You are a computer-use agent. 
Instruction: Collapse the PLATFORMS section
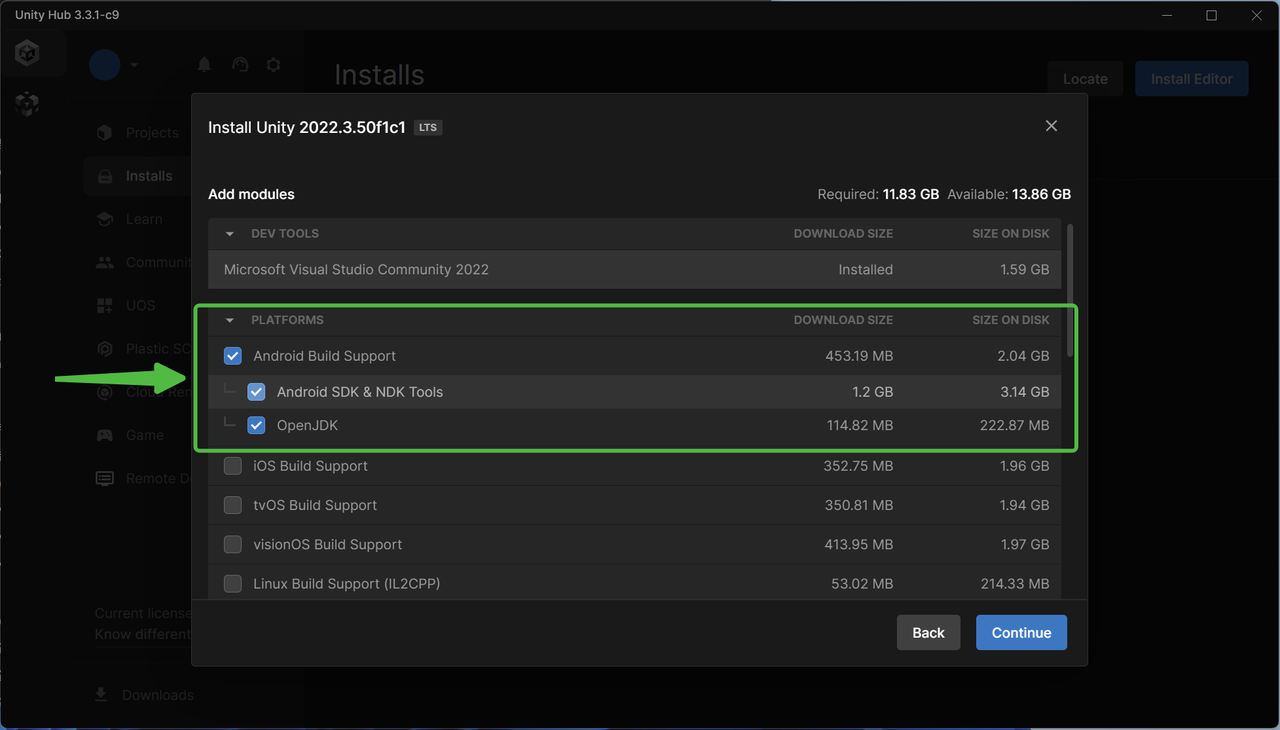tap(229, 320)
